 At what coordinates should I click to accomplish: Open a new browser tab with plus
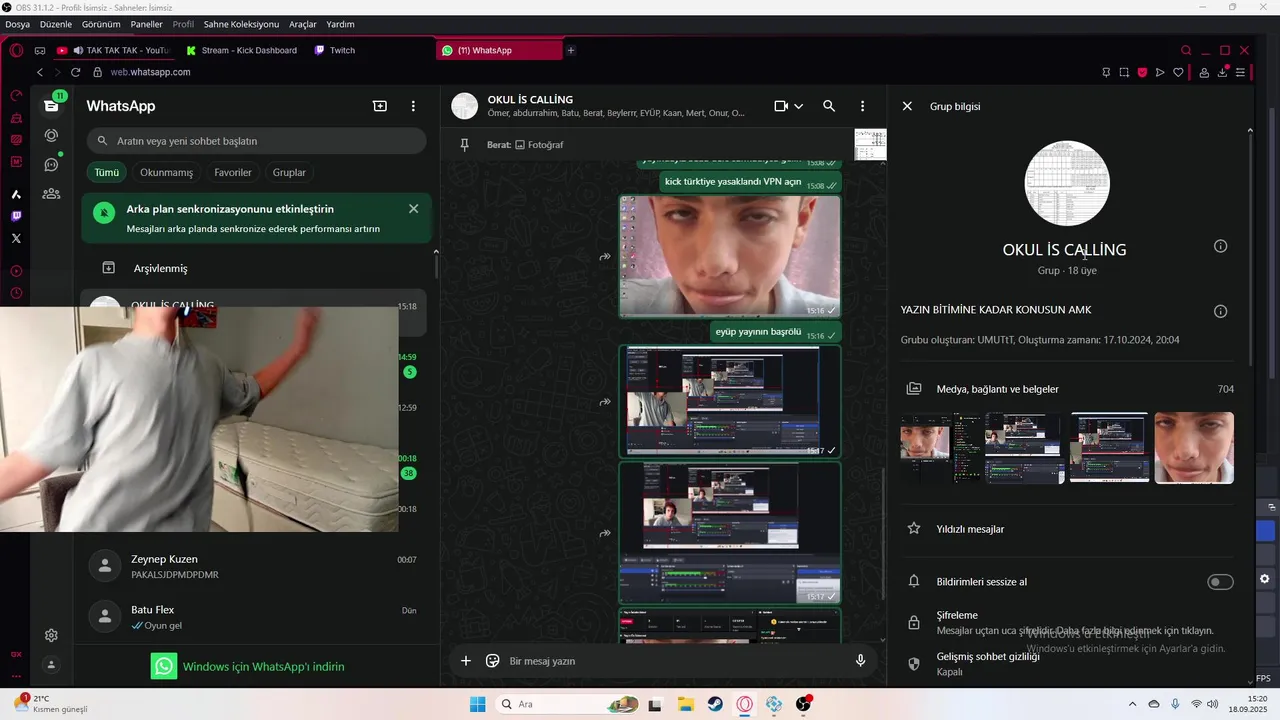click(x=571, y=50)
